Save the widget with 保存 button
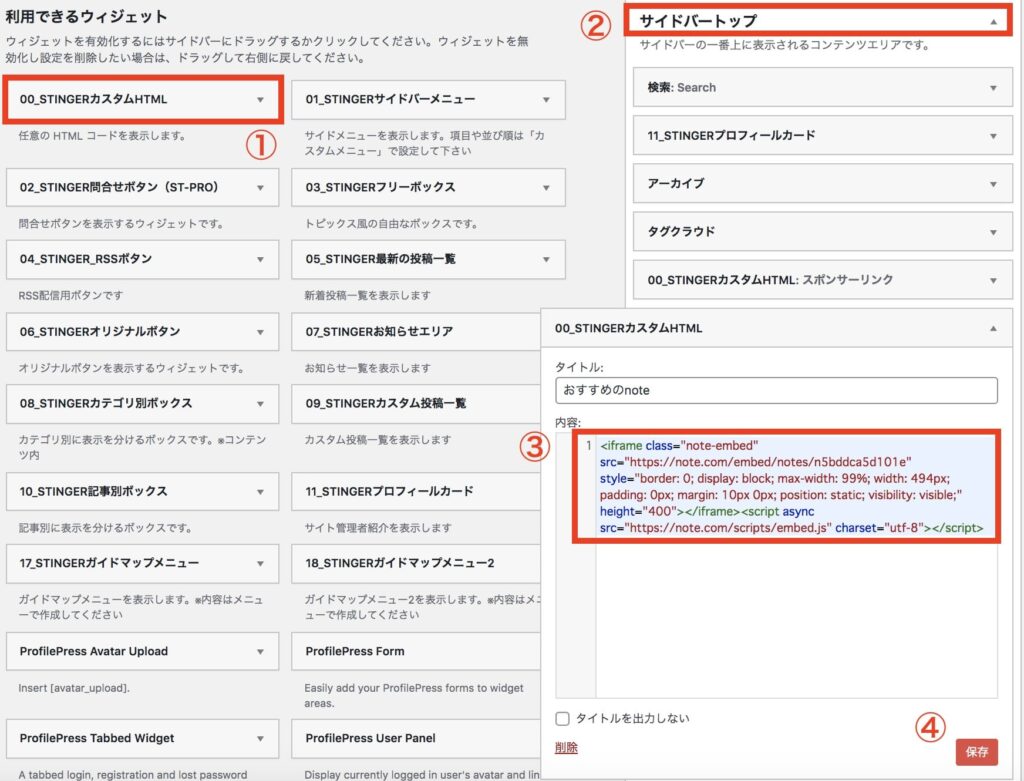Image resolution: width=1024 pixels, height=781 pixels. click(976, 752)
